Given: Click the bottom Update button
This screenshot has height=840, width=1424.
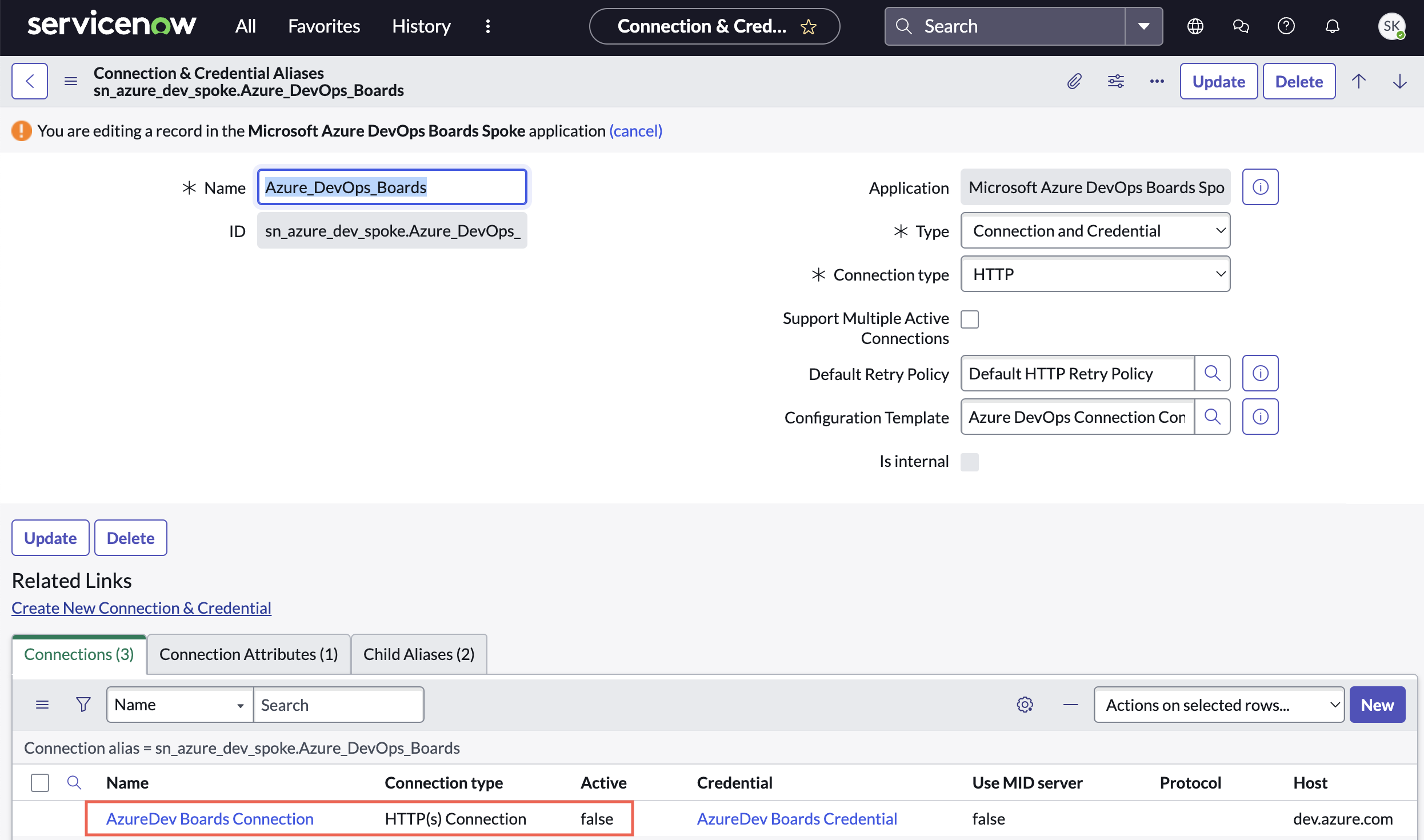Looking at the screenshot, I should coord(50,538).
